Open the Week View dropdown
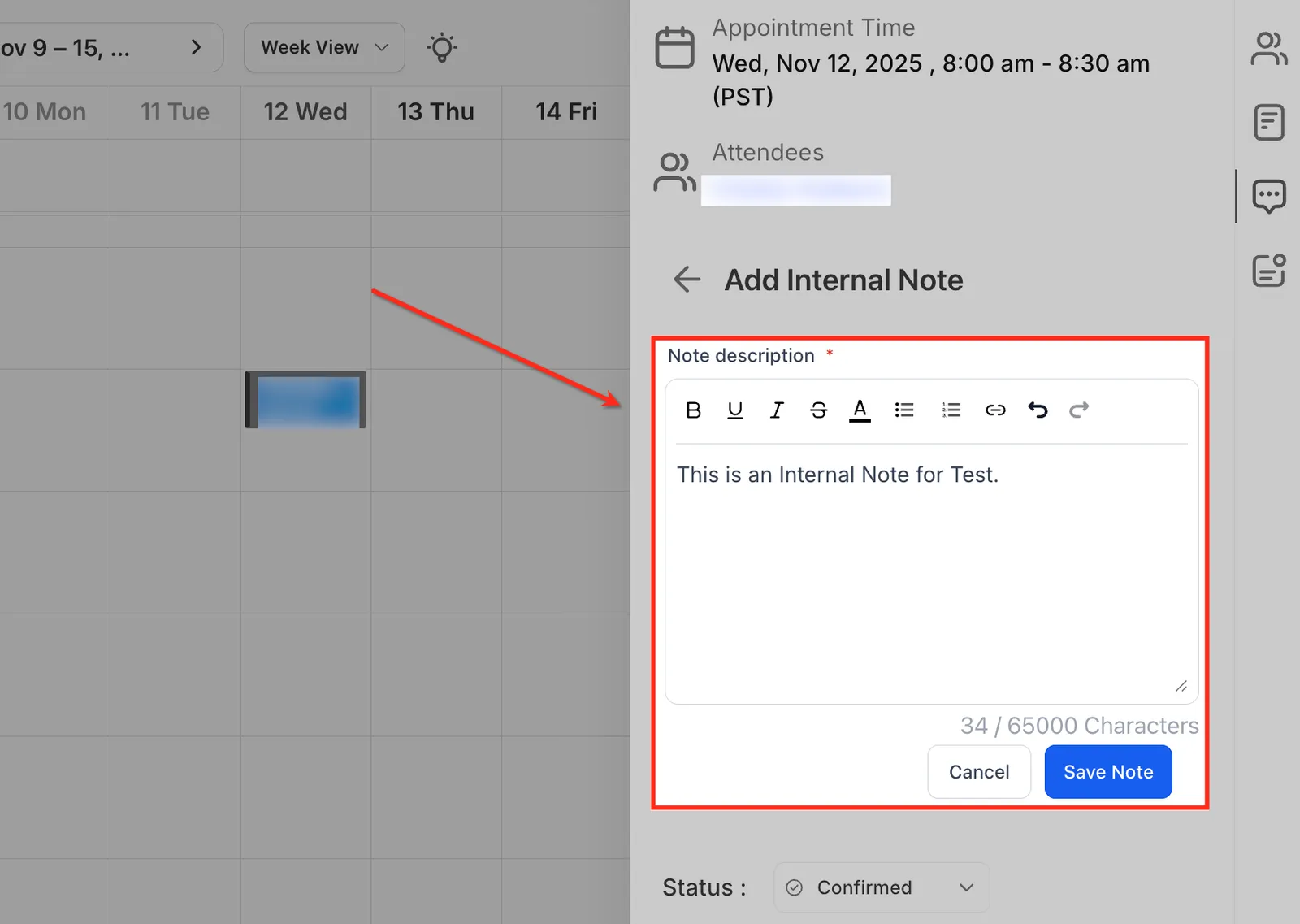Image resolution: width=1300 pixels, height=924 pixels. tap(324, 47)
